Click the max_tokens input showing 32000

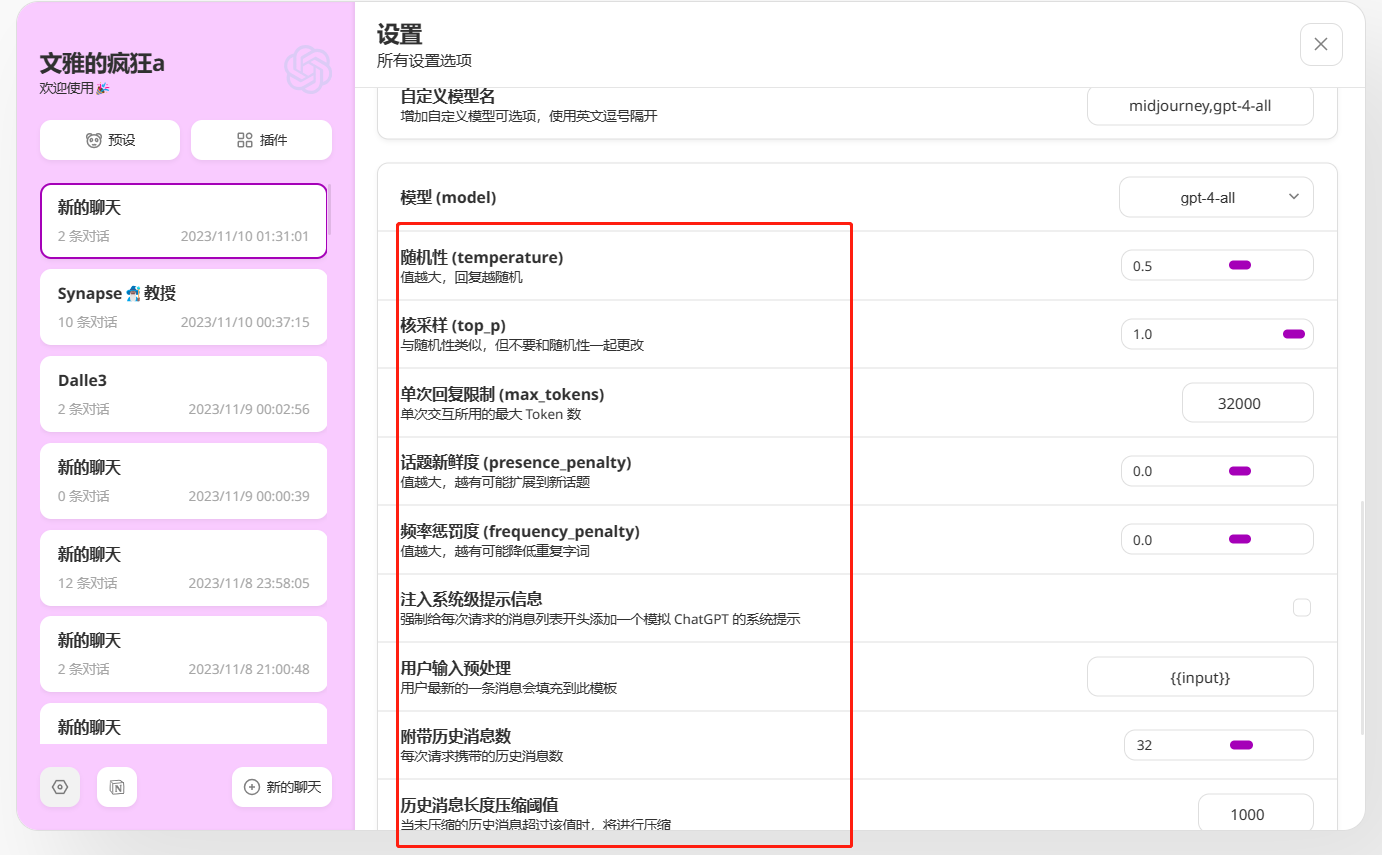[x=1248, y=402]
